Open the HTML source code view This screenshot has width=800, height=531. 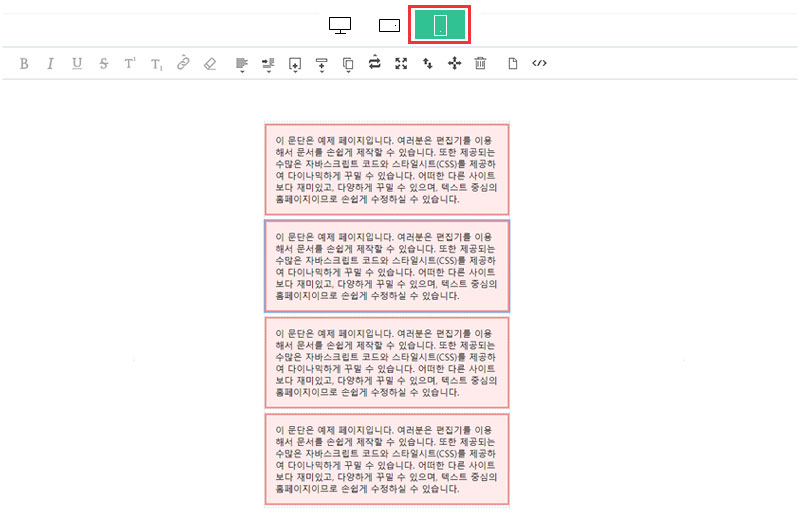(540, 64)
